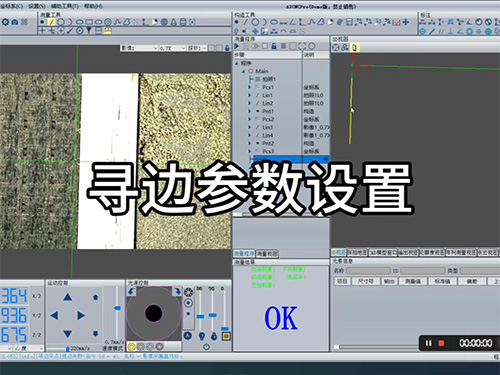Select the focus funnel tool icon

pyautogui.click(x=89, y=31)
